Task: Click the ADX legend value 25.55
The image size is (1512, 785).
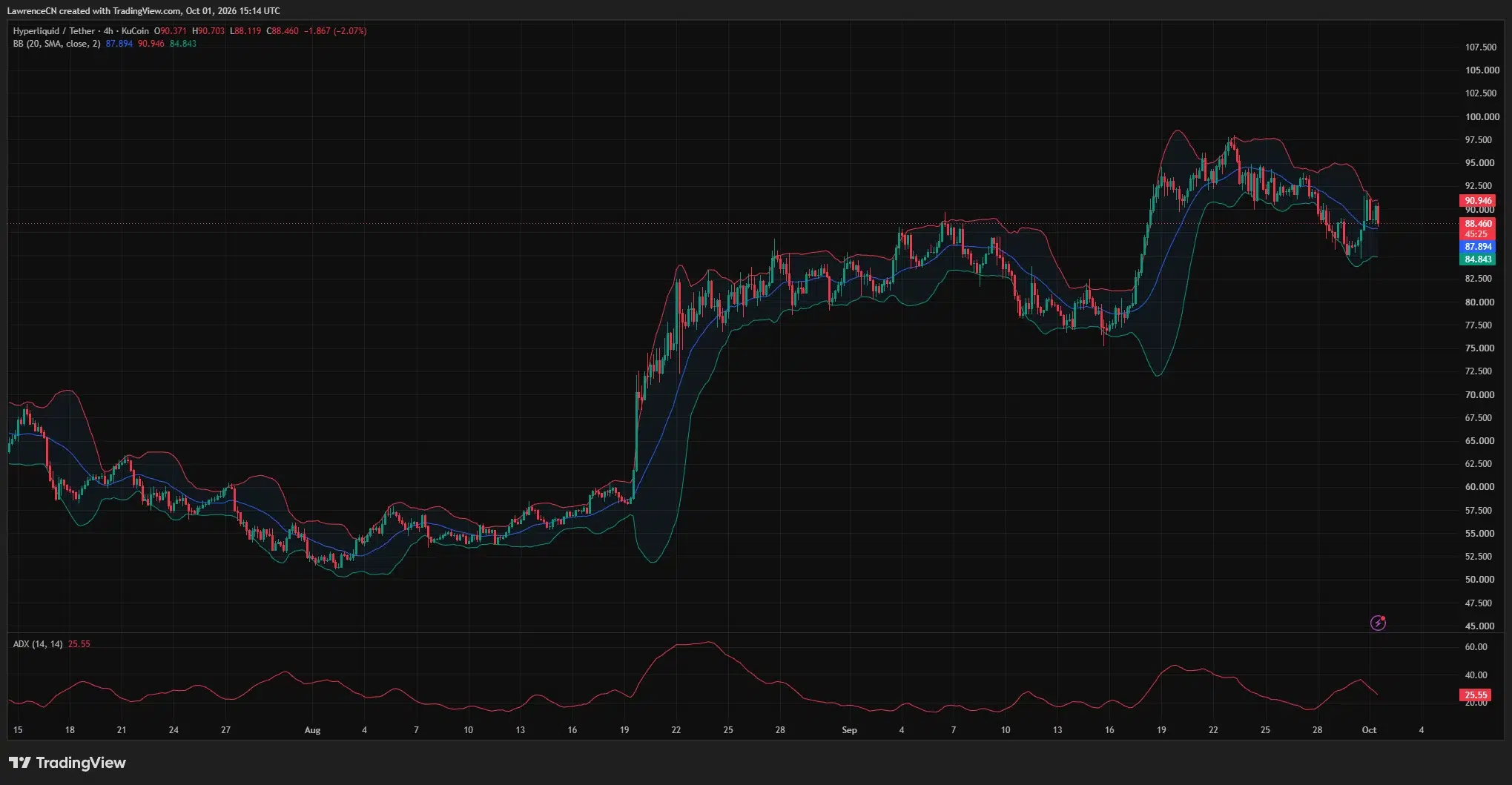Action: point(79,644)
